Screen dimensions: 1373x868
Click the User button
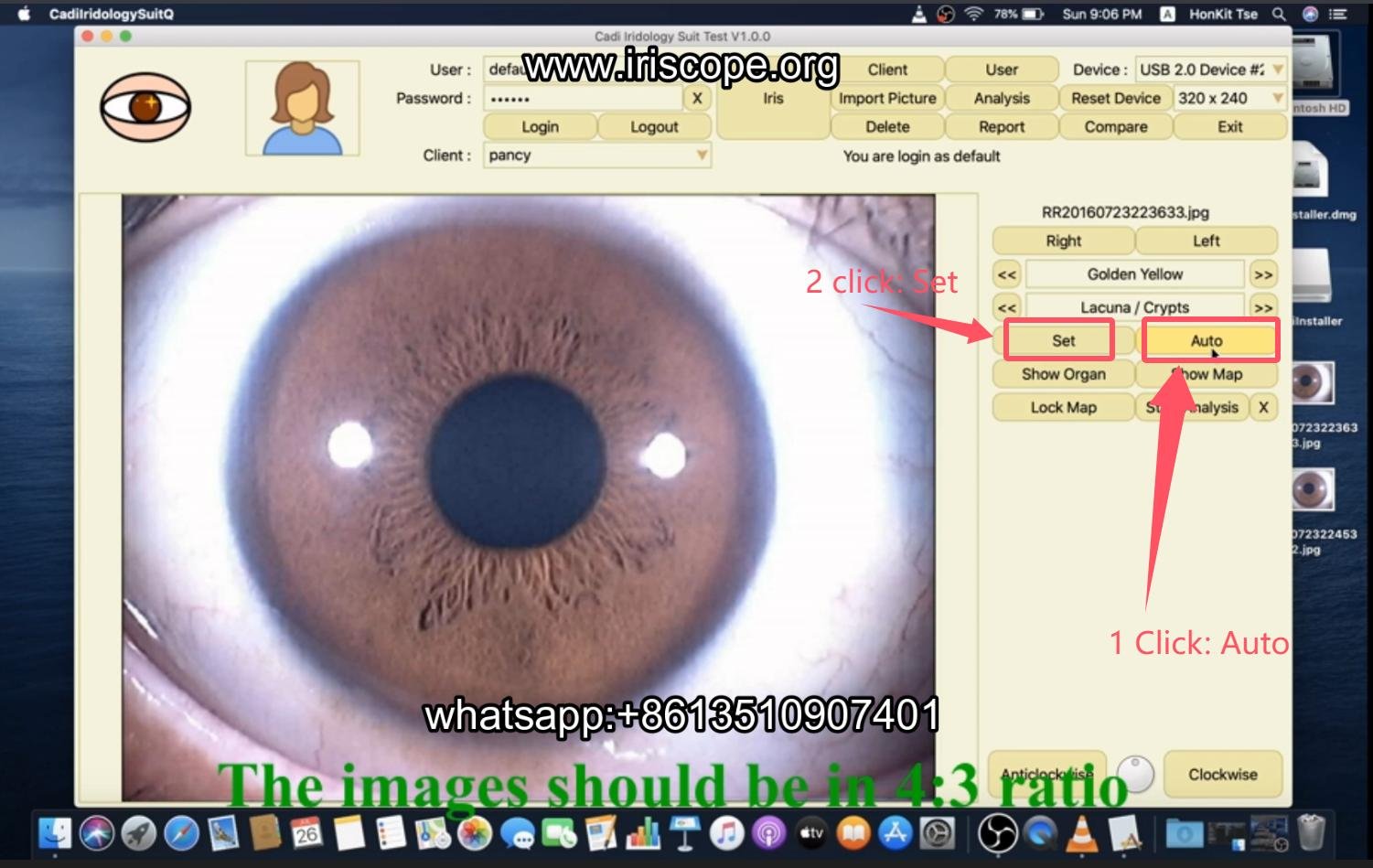[1002, 70]
